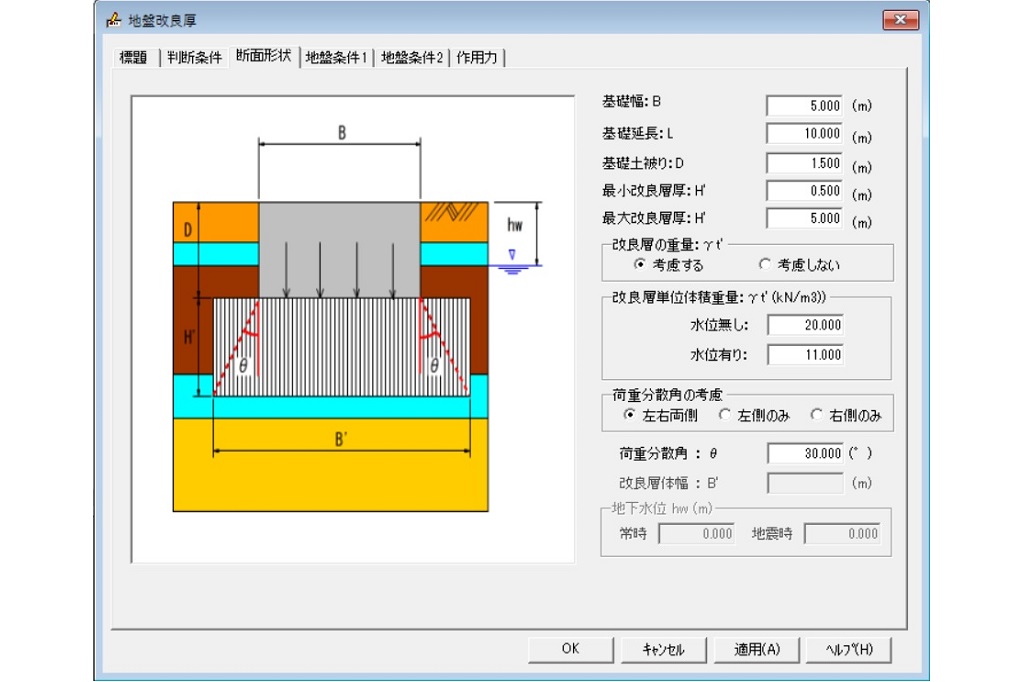Open the 作用力 tab
The height and width of the screenshot is (682, 1024).
coord(477,57)
